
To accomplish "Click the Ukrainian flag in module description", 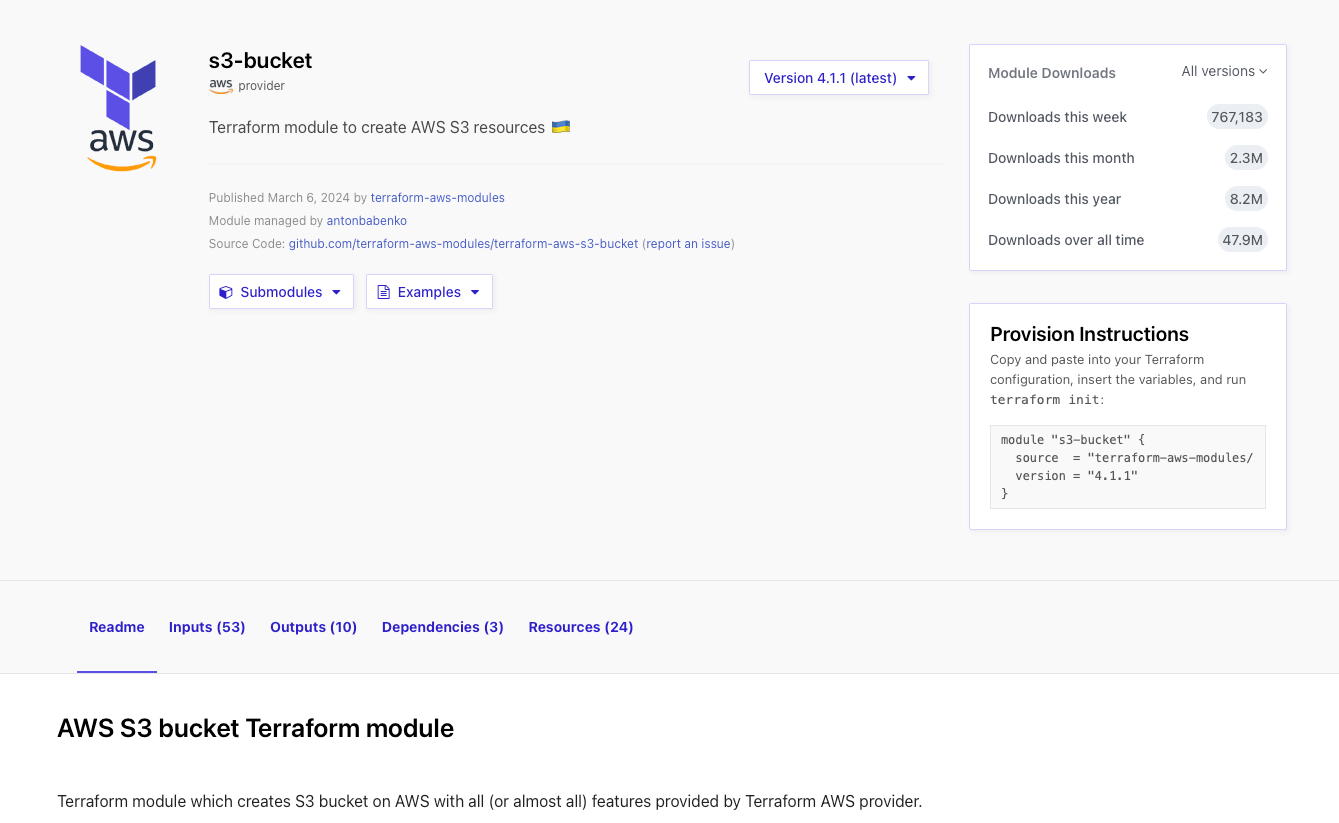I will pyautogui.click(x=560, y=127).
